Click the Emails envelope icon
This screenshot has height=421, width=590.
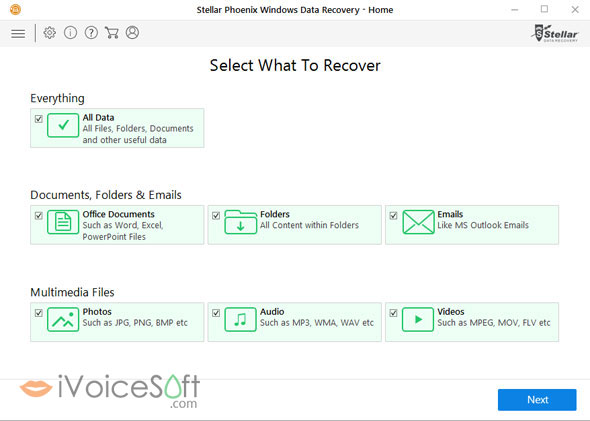pos(418,222)
